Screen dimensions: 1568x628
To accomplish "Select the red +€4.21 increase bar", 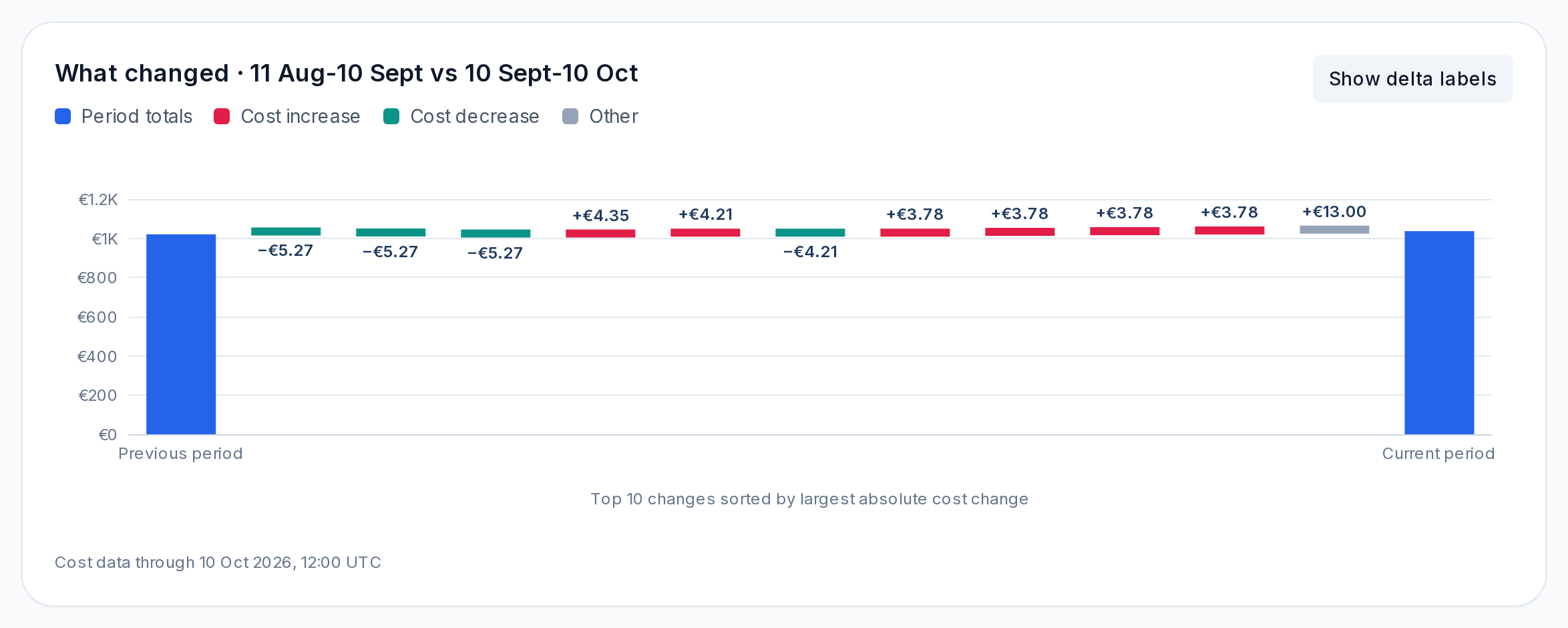I will click(705, 232).
